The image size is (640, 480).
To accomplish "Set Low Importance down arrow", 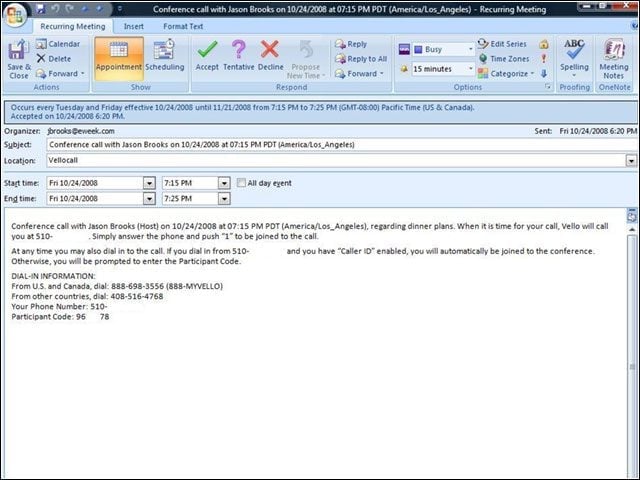I will [x=544, y=73].
